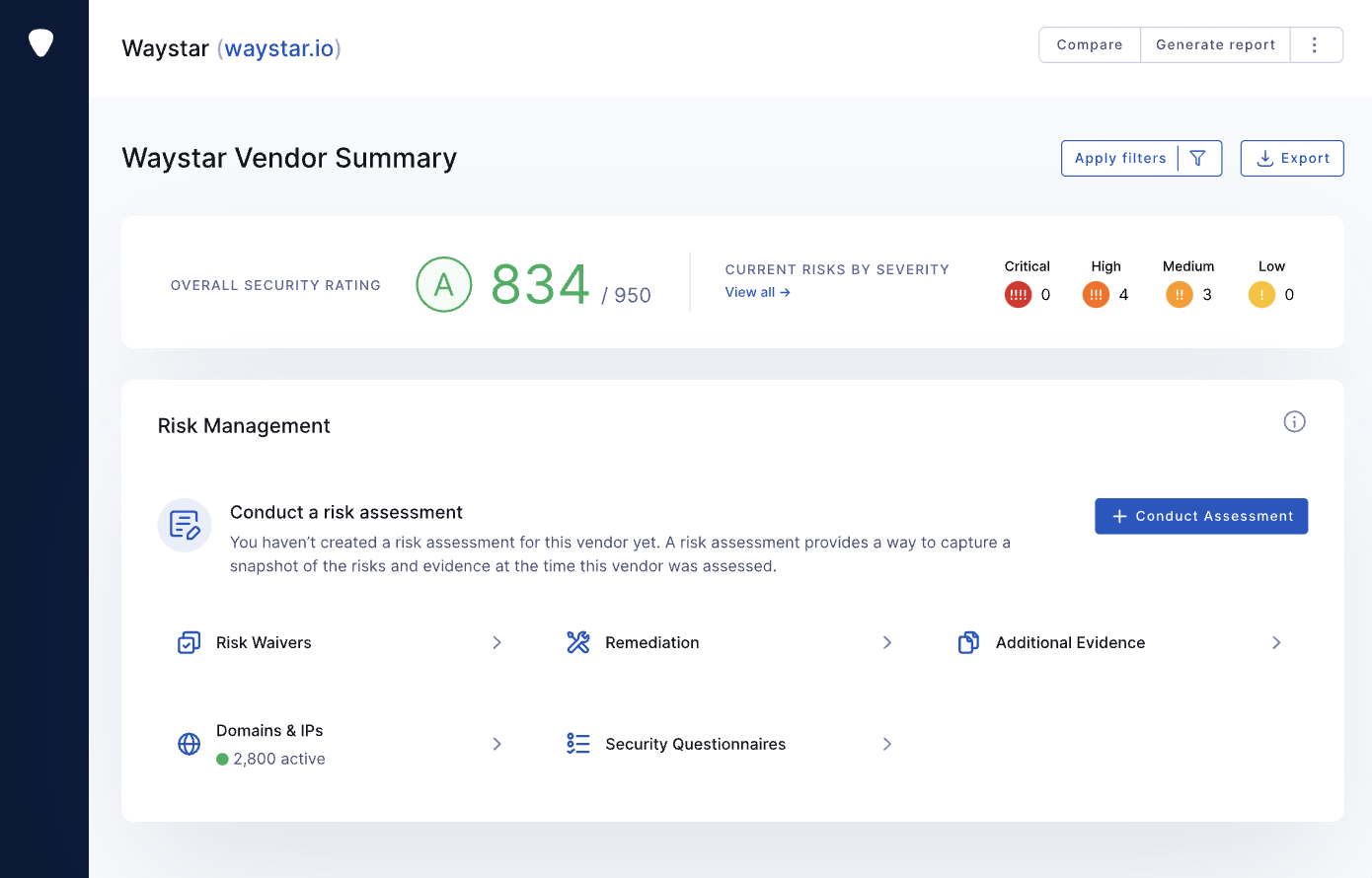Click the shield logo in the sidebar
Image resolution: width=1372 pixels, height=878 pixels.
coord(40,42)
